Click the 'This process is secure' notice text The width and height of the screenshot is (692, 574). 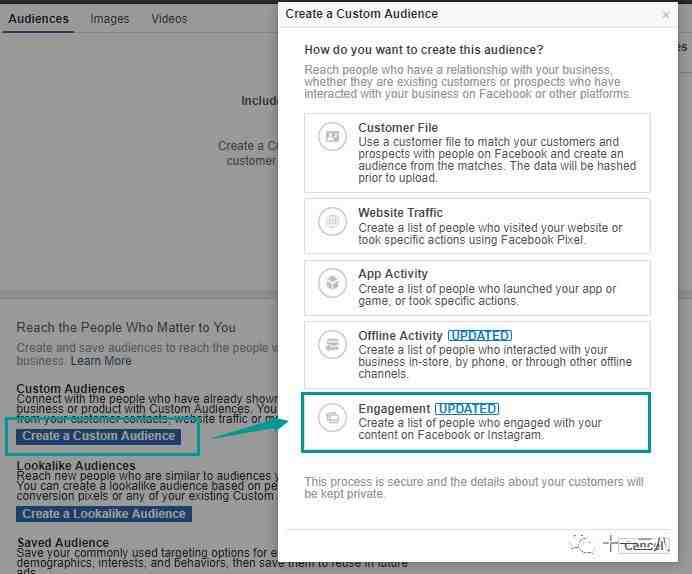474,488
